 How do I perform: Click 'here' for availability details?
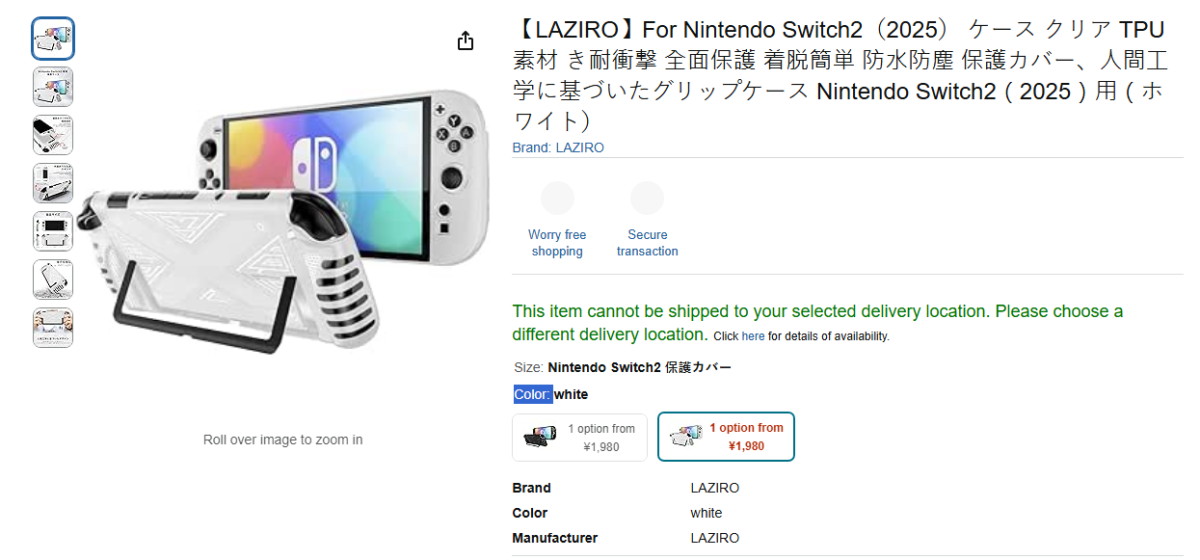[x=753, y=337]
